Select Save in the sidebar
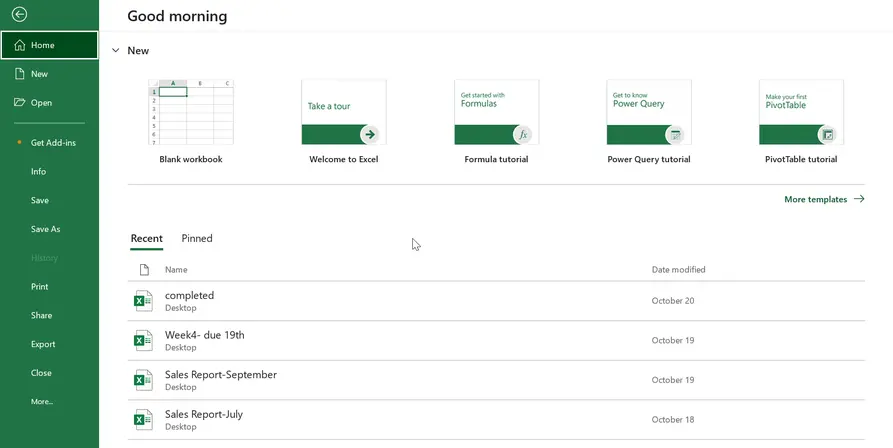The height and width of the screenshot is (448, 893). [40, 200]
